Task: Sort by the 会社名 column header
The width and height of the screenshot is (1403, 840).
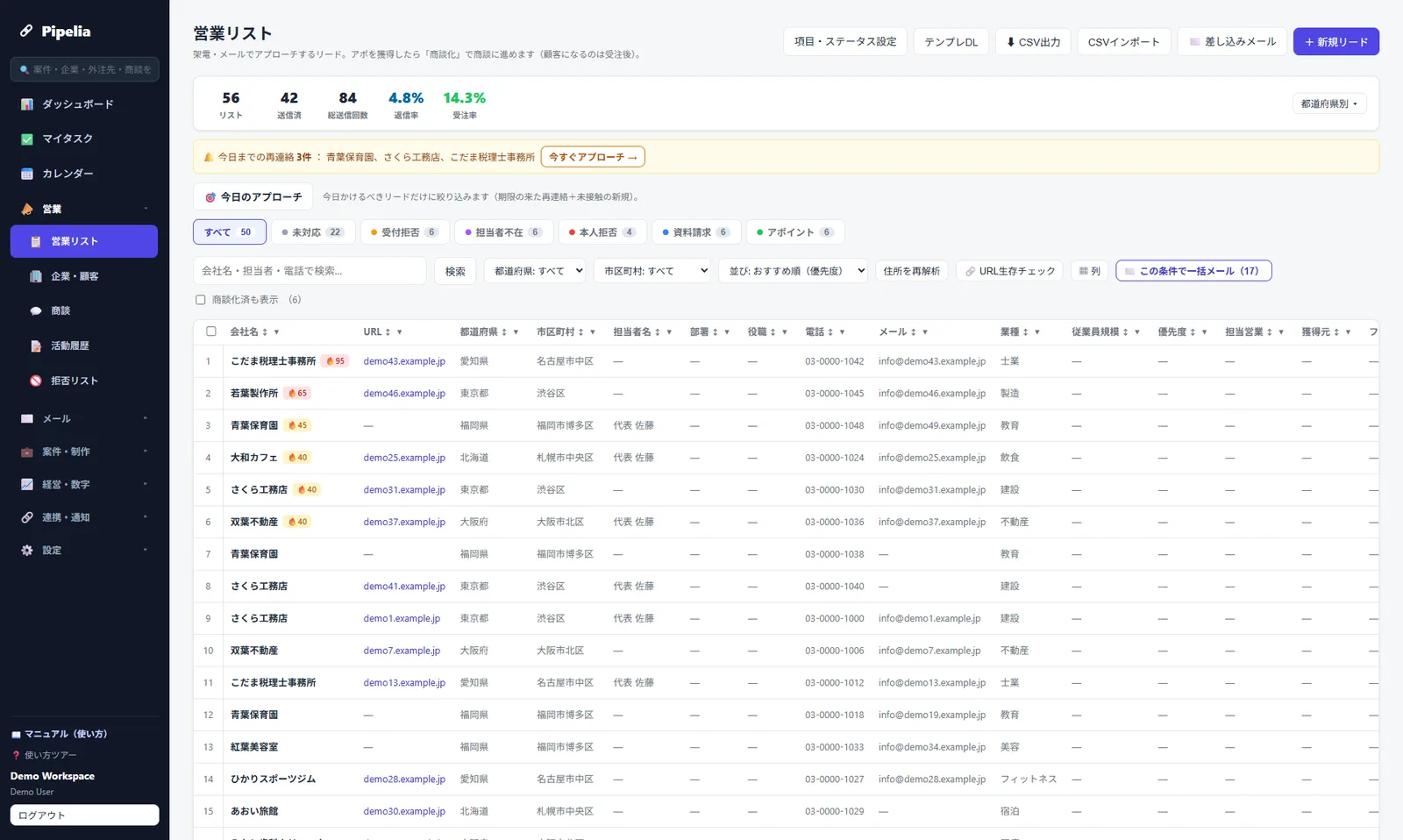Action: coord(249,331)
